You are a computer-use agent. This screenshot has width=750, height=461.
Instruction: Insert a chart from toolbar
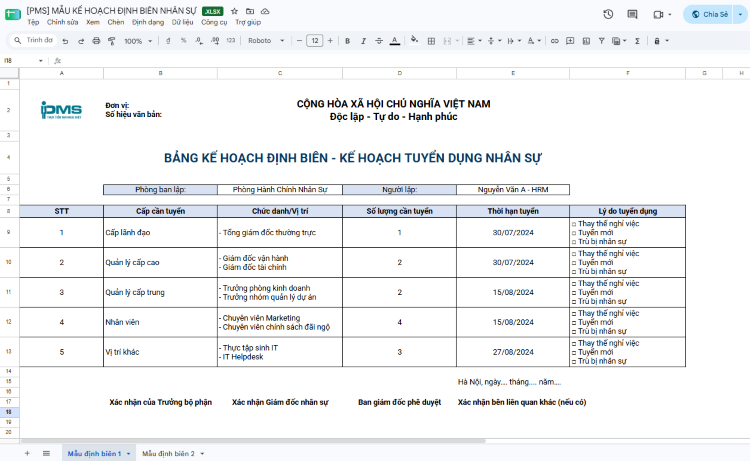click(586, 41)
